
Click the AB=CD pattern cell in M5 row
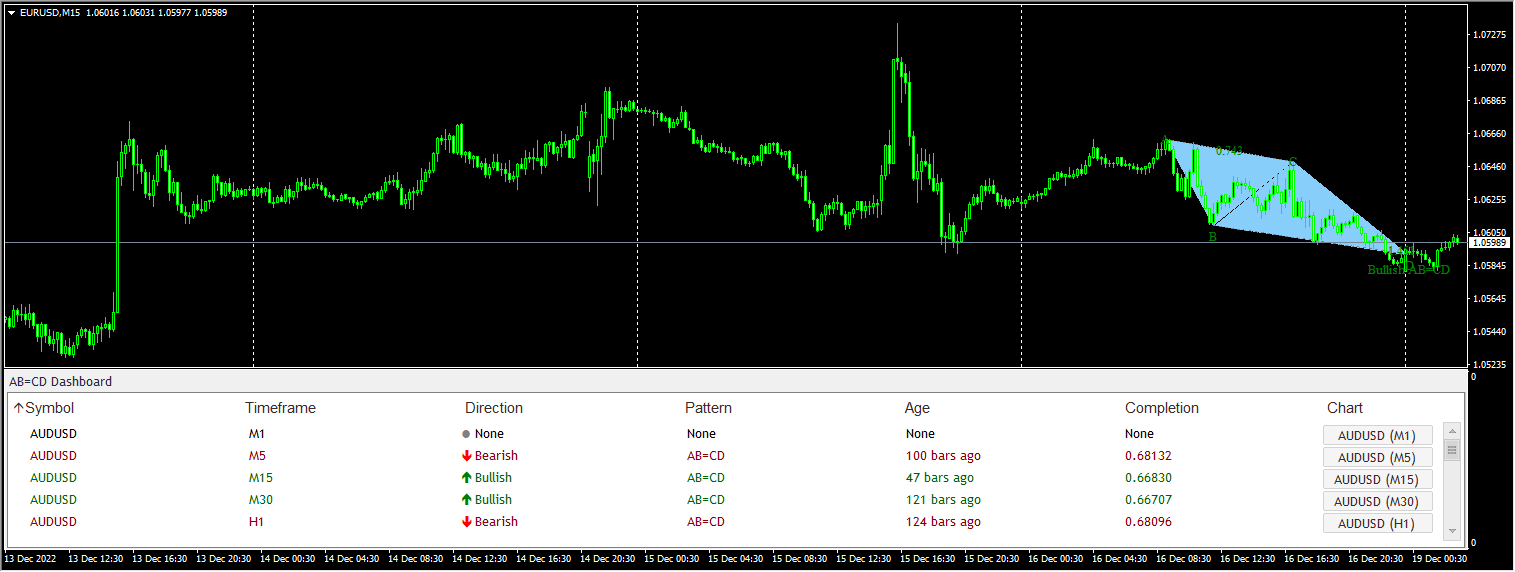tap(706, 456)
